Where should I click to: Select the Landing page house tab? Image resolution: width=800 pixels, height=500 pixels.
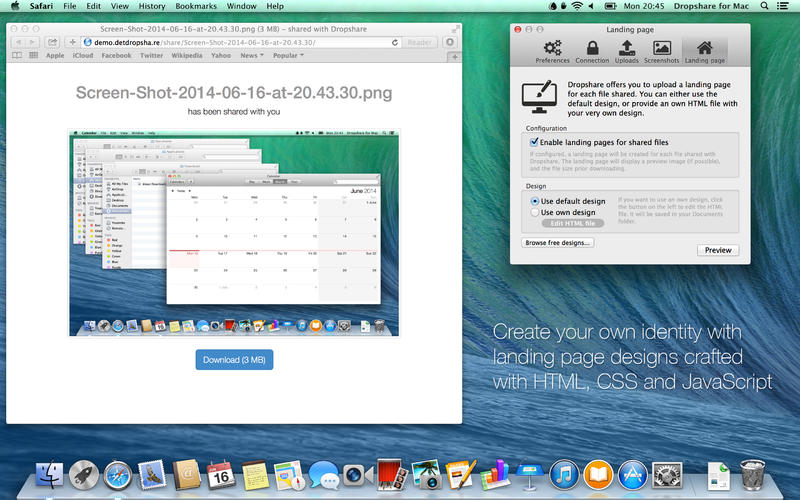tap(705, 52)
